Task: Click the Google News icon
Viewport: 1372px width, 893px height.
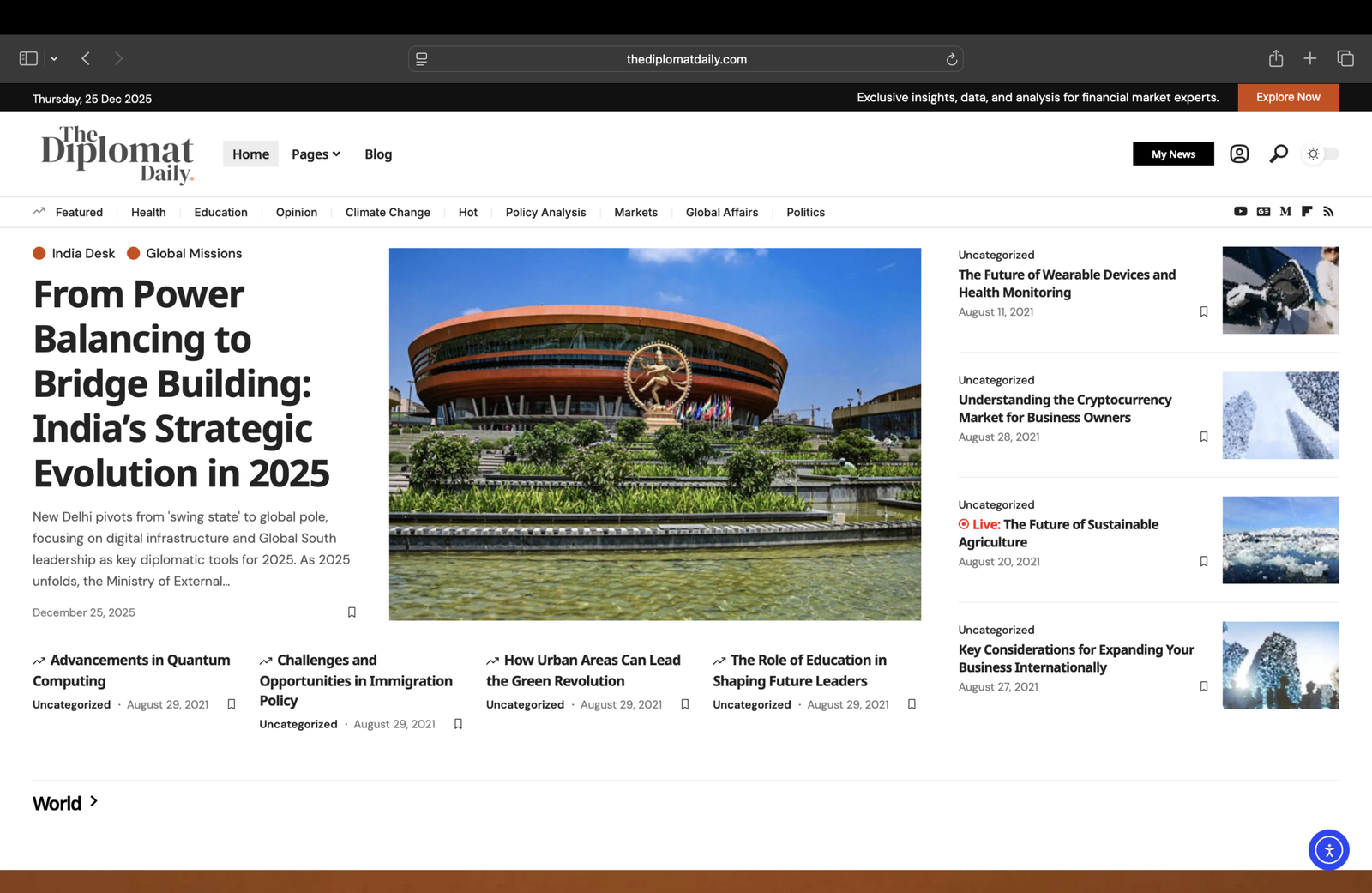Action: [1262, 211]
